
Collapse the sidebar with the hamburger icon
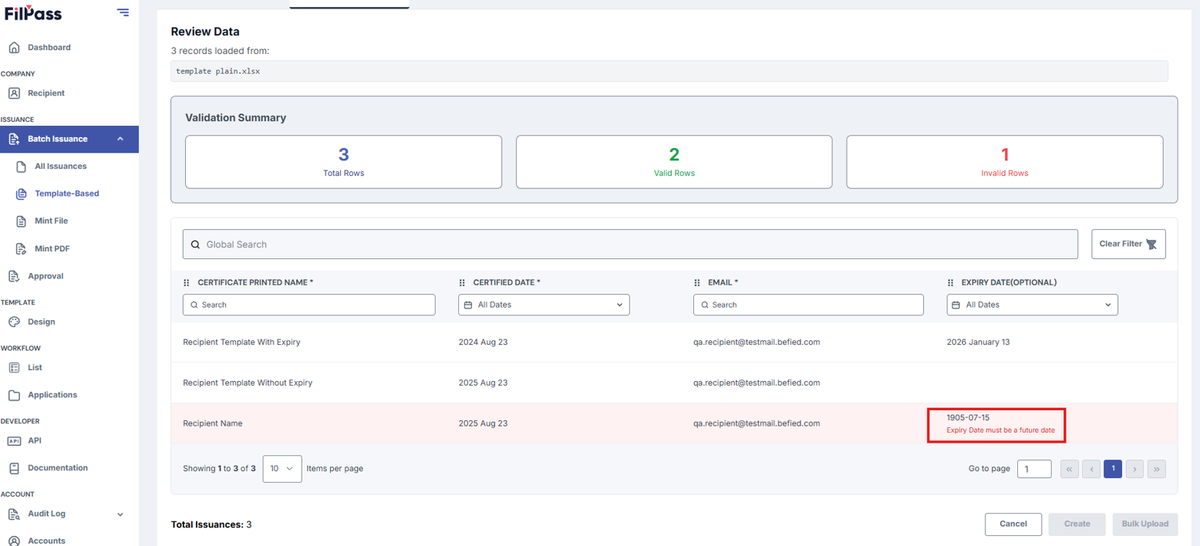coord(123,12)
